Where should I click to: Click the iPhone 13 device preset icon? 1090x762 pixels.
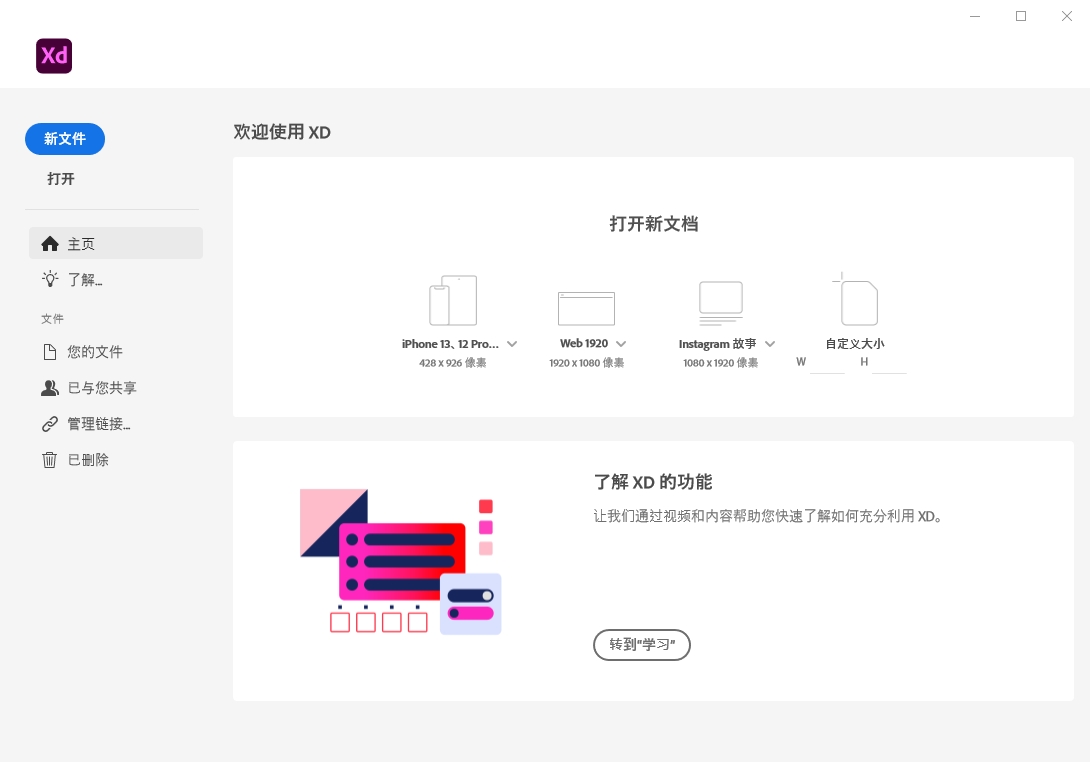point(453,300)
